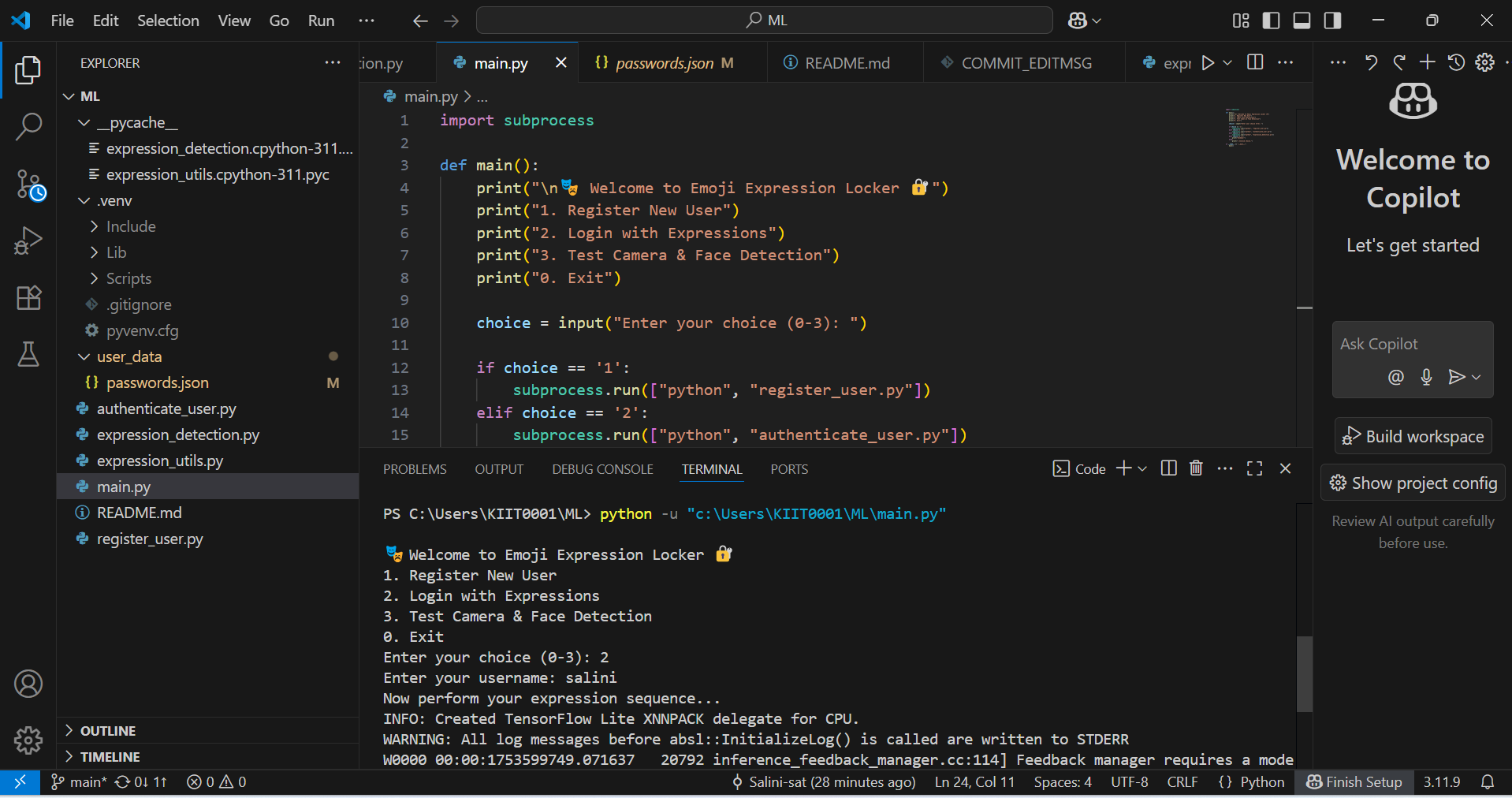Kill terminal with the trash icon
Viewport: 1512px width, 798px height.
[1196, 468]
